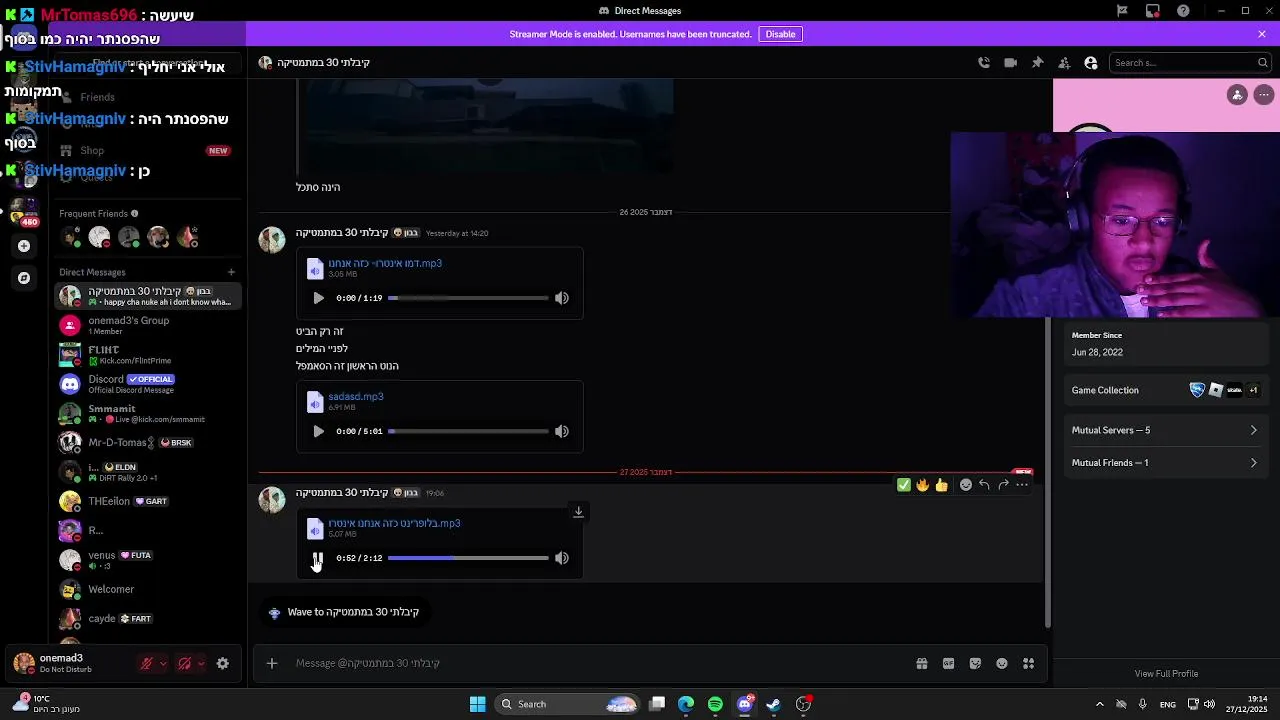Open User Settings gear
This screenshot has height=720, width=1280.
(223, 663)
